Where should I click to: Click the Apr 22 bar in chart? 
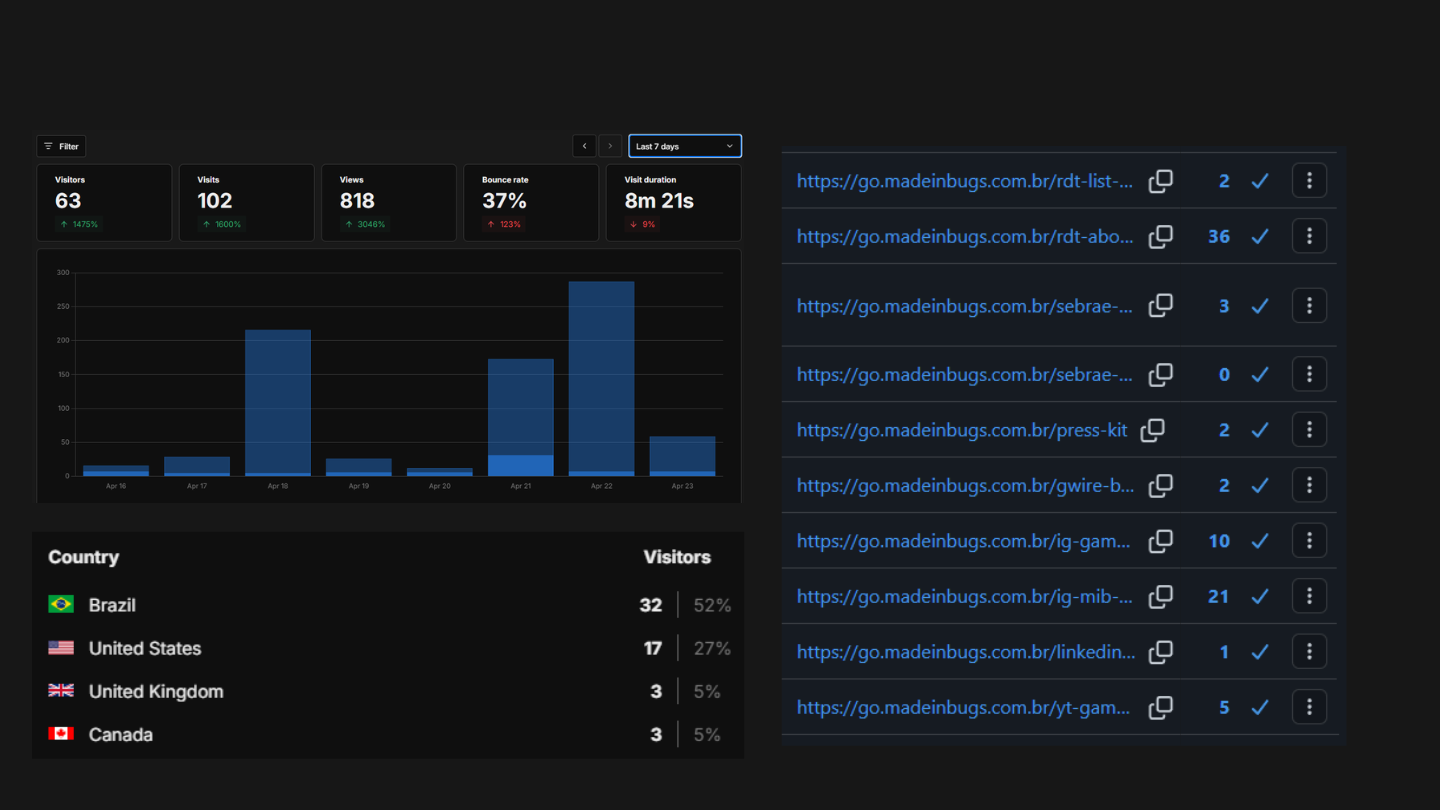tap(601, 379)
